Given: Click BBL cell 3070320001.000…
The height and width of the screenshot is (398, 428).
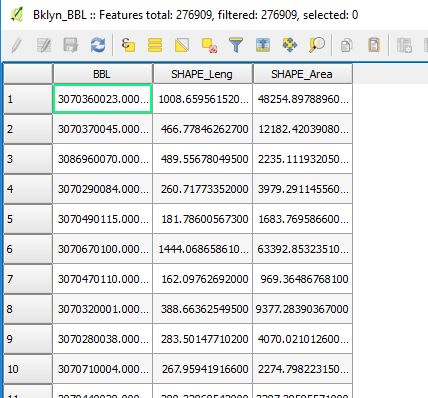Looking at the screenshot, I should 103,309.
